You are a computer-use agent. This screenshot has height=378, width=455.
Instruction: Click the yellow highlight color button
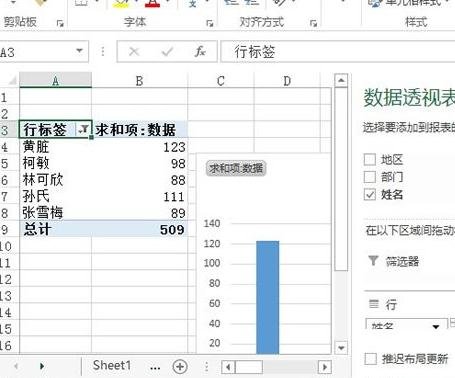(x=120, y=4)
